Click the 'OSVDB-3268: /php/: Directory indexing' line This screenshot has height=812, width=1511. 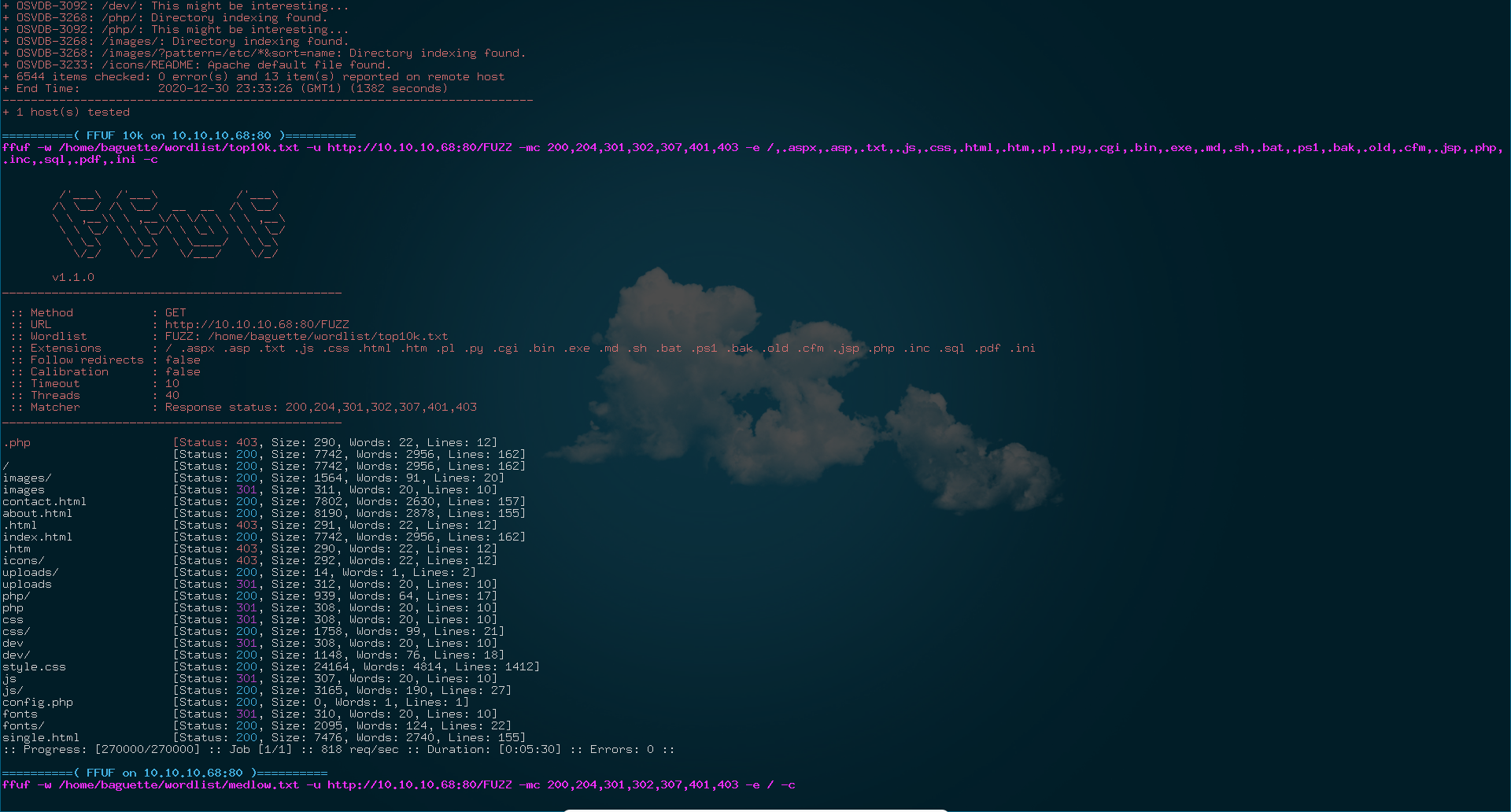pos(164,18)
